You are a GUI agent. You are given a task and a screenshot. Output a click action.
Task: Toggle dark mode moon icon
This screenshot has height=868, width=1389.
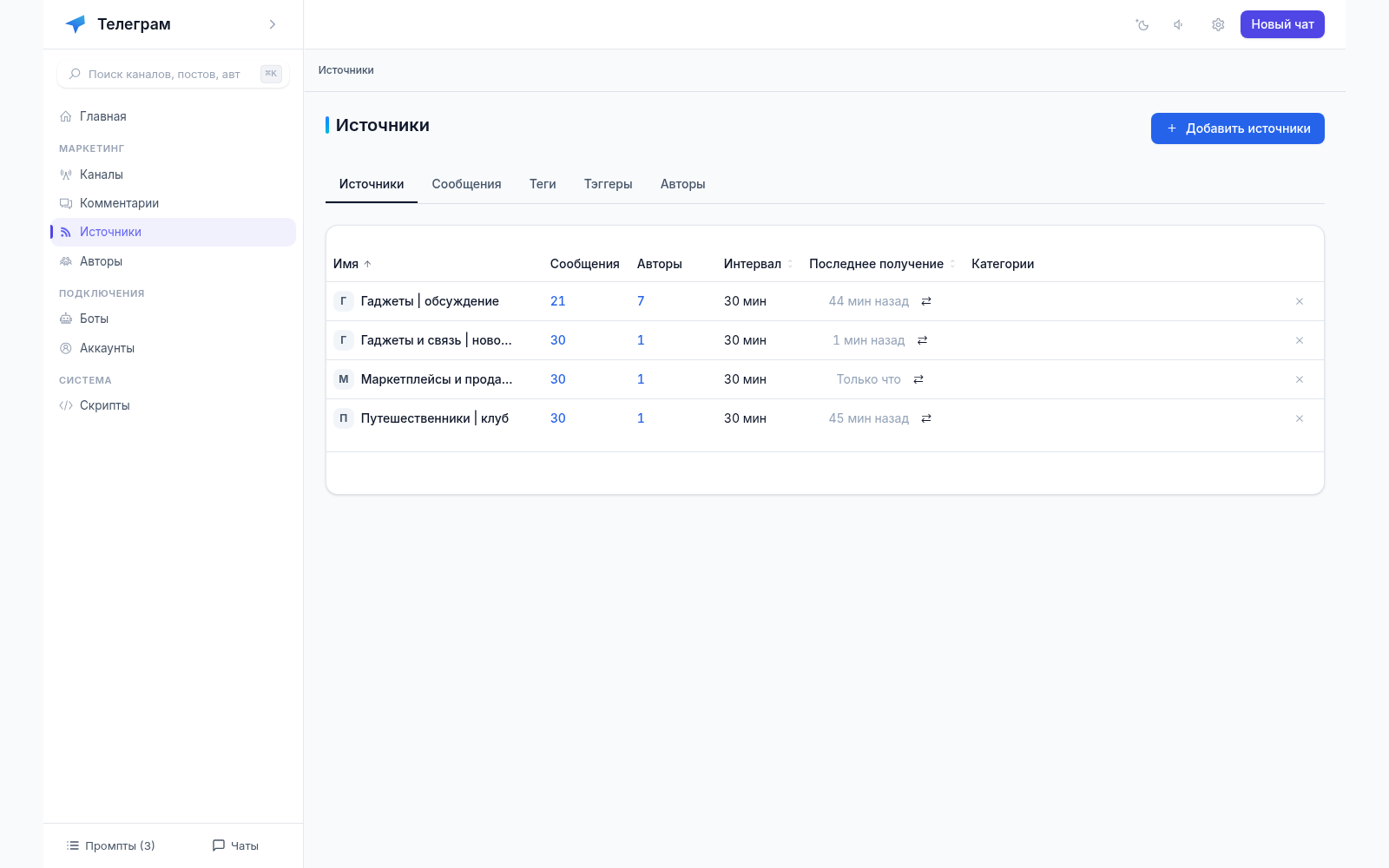(x=1142, y=24)
